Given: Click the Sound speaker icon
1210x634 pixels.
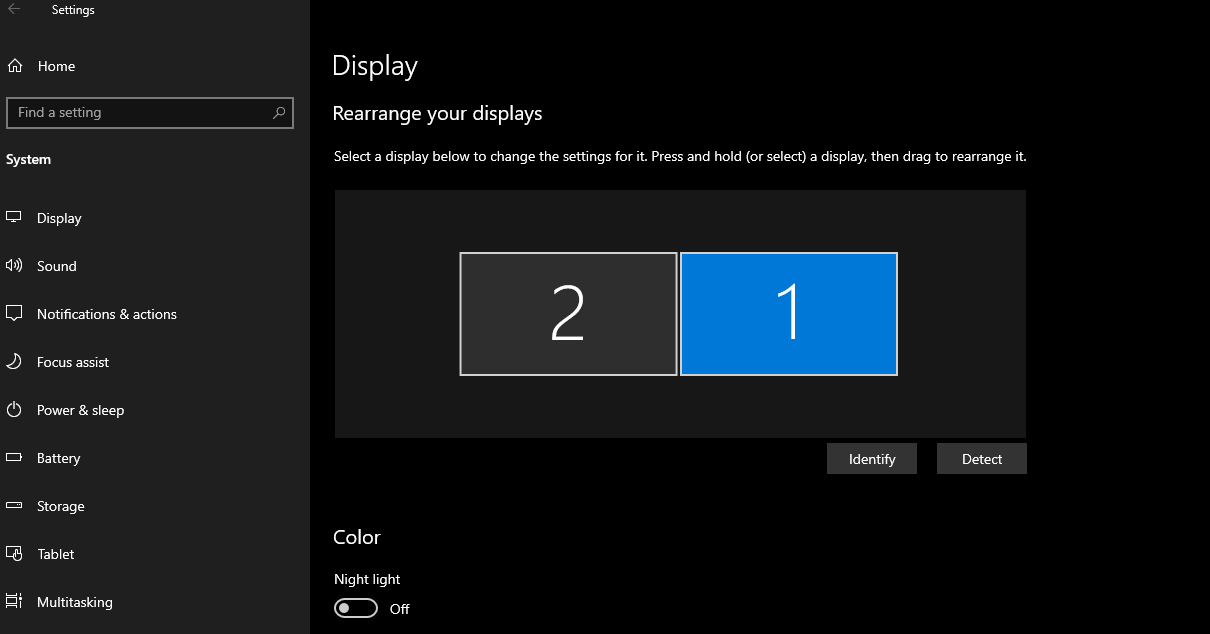Looking at the screenshot, I should click(14, 266).
